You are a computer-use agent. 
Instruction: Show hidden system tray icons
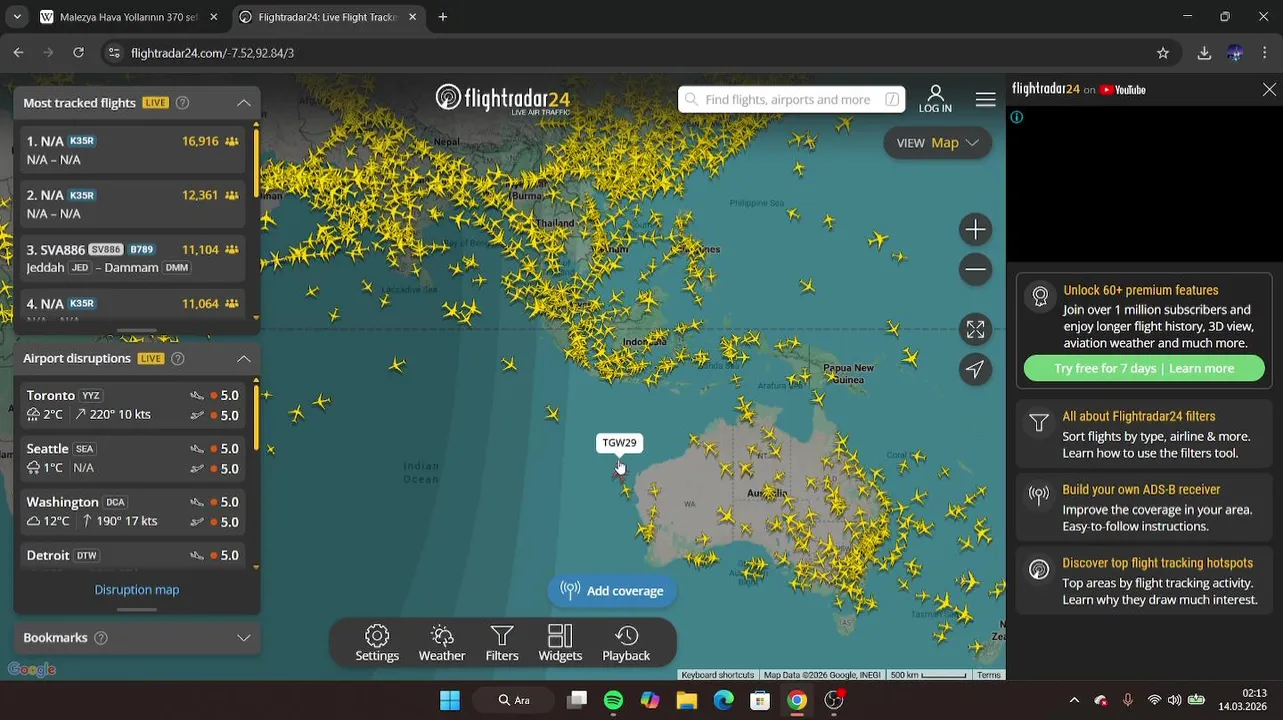[x=1074, y=700]
